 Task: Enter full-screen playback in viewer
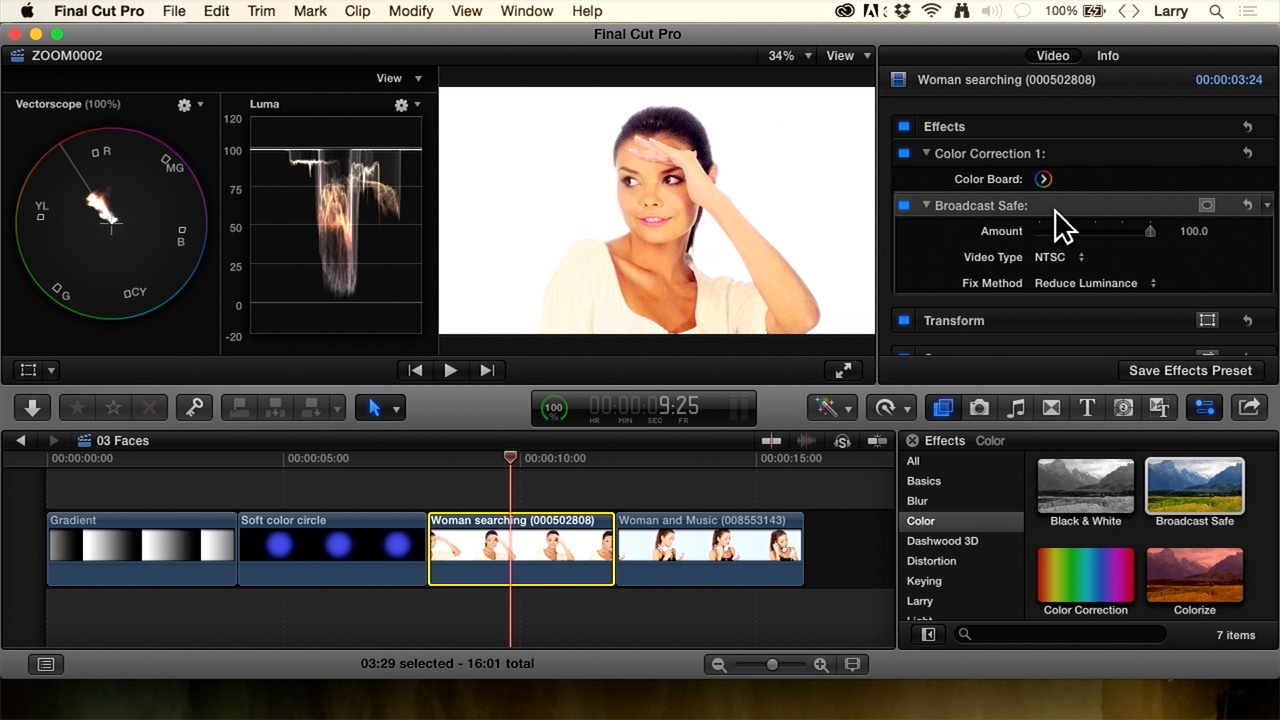tap(843, 370)
